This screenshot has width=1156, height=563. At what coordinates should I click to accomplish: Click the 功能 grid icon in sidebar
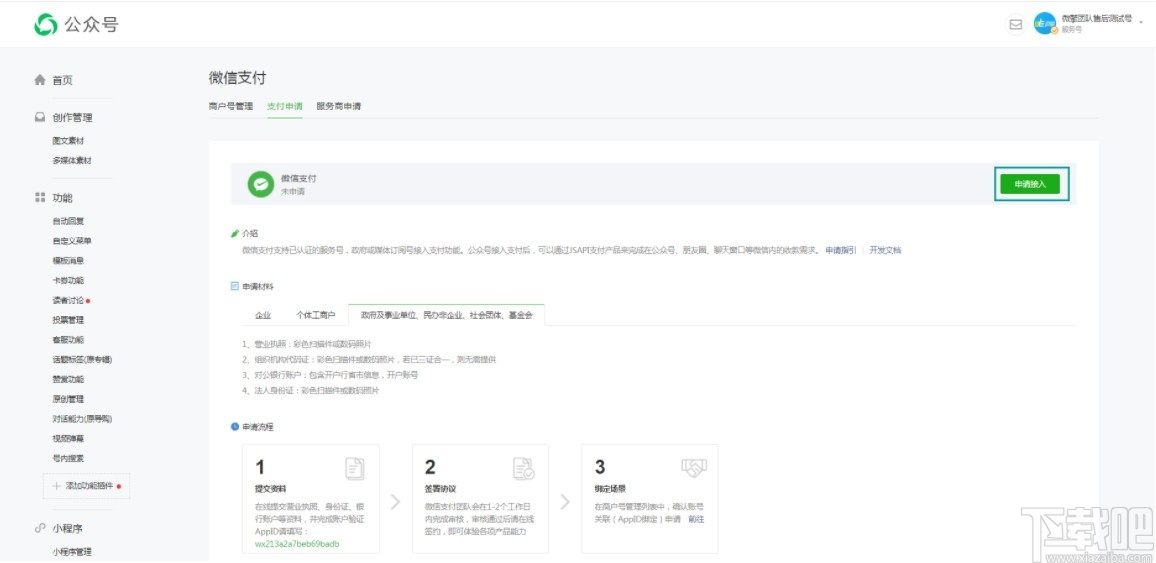click(40, 197)
